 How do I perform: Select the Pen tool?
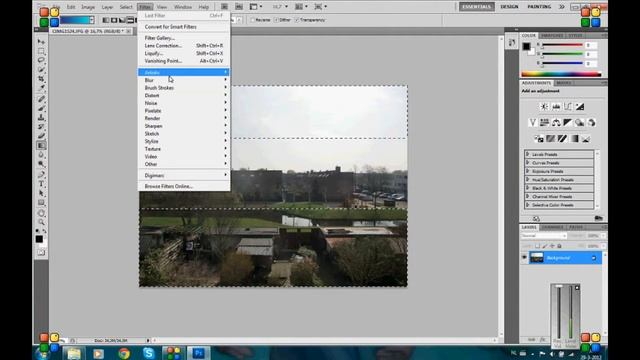pyautogui.click(x=41, y=175)
